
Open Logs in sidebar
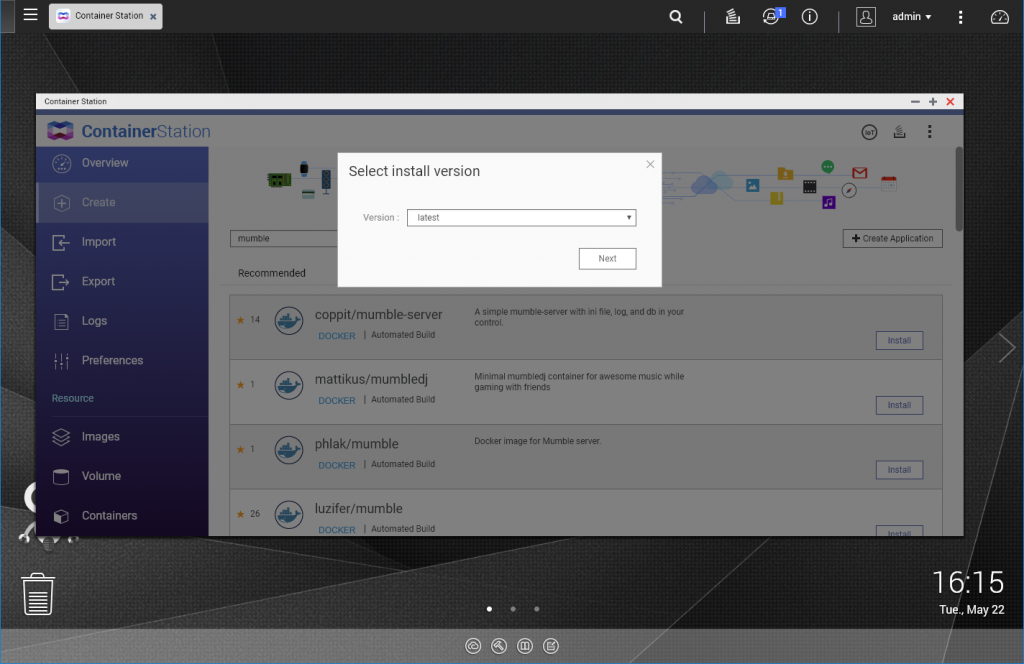pos(122,321)
